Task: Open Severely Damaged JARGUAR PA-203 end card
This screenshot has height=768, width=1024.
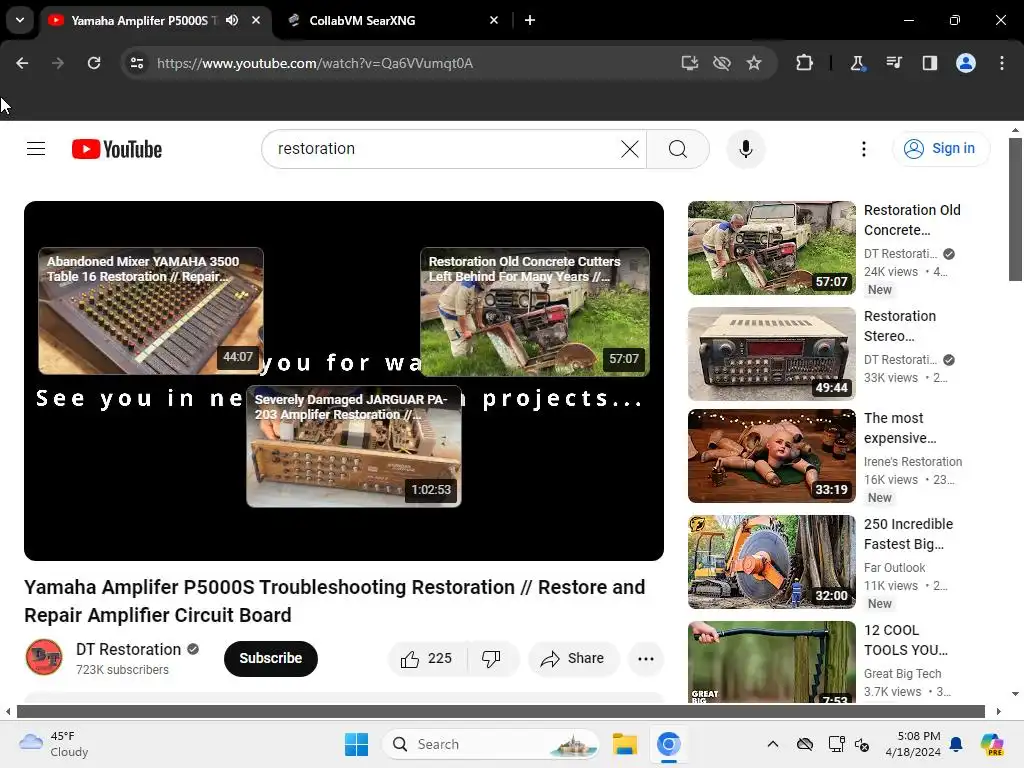Action: [354, 446]
